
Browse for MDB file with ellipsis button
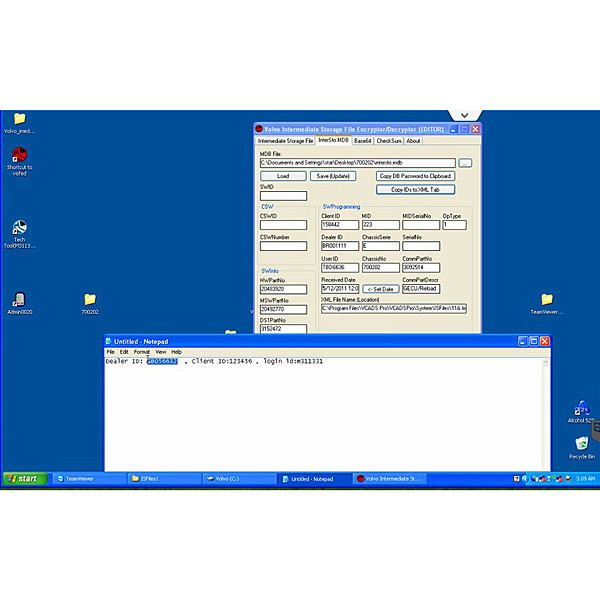[x=465, y=162]
